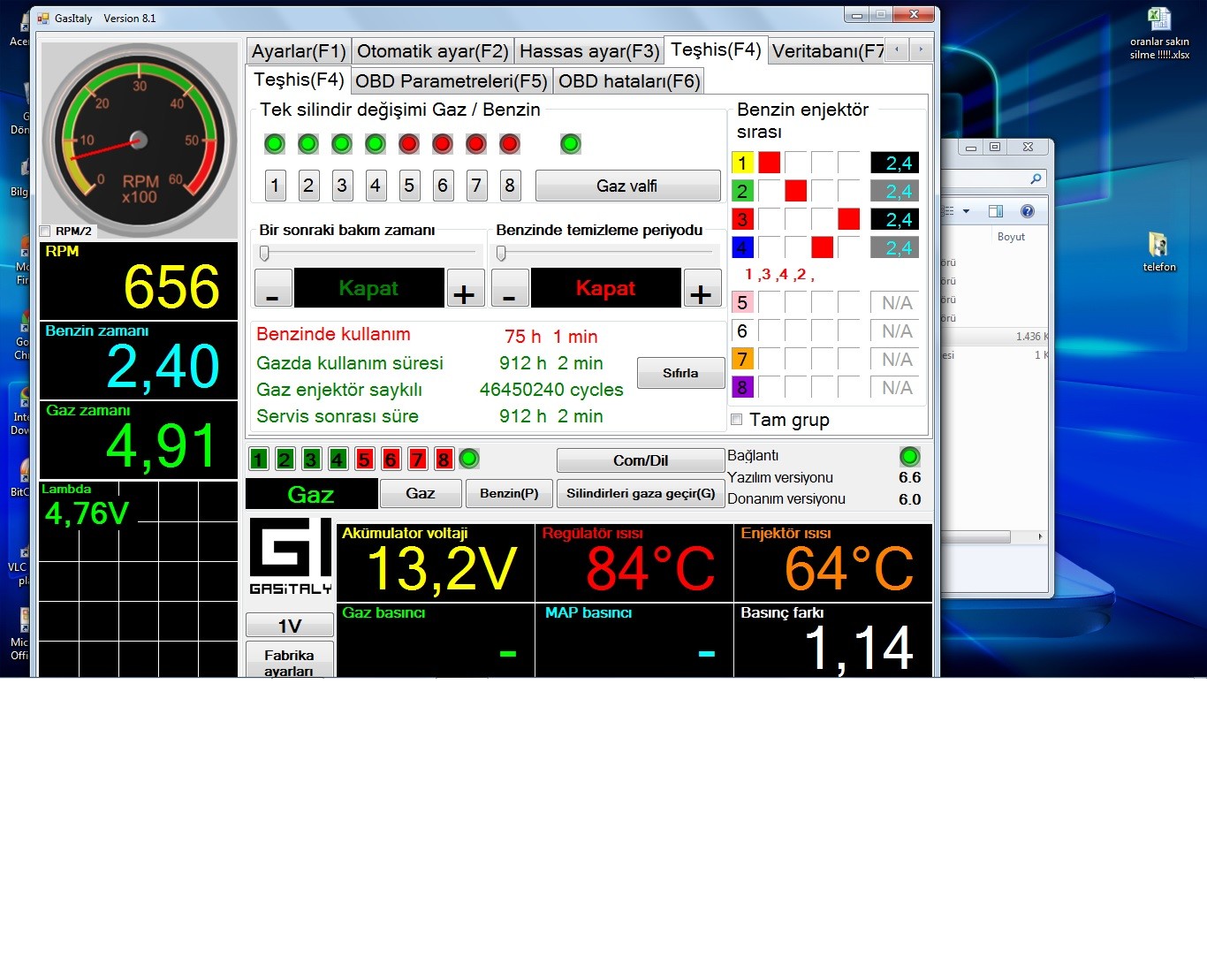This screenshot has width=1207, height=980.
Task: Click the Sıfırla reset button
Action: 679,373
